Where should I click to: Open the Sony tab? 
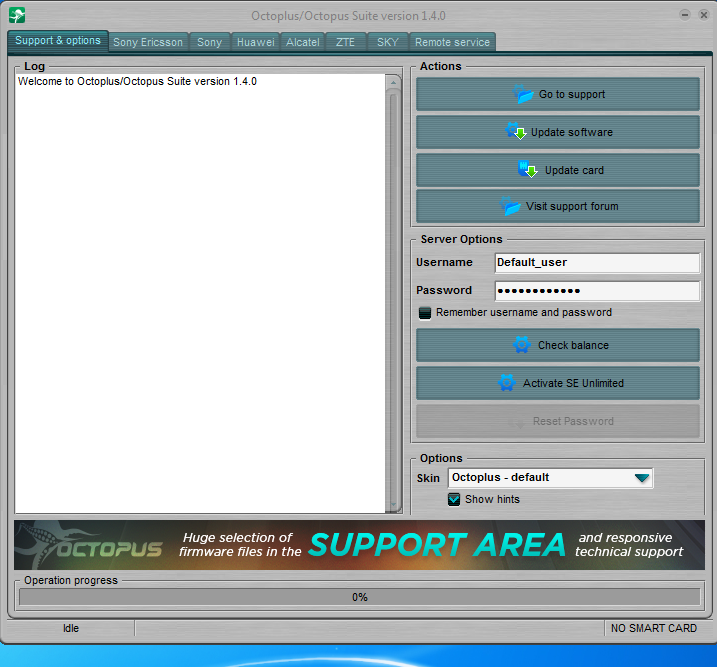[x=209, y=42]
